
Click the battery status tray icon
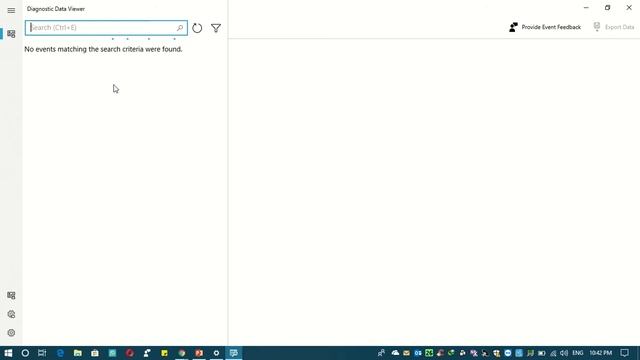click(x=542, y=353)
